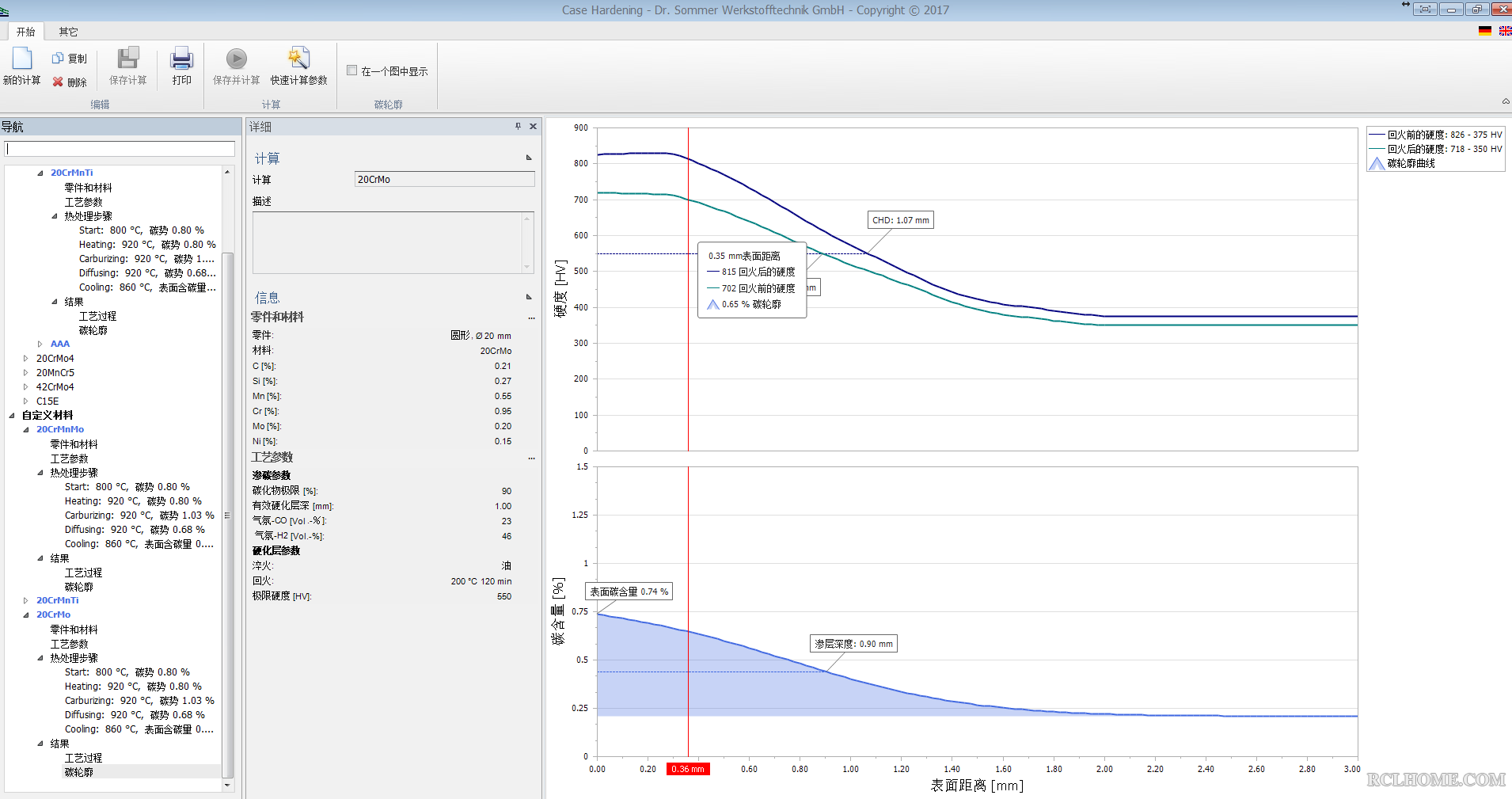
Task: Click the 回火后的硬度 legend entry
Action: point(1435,149)
